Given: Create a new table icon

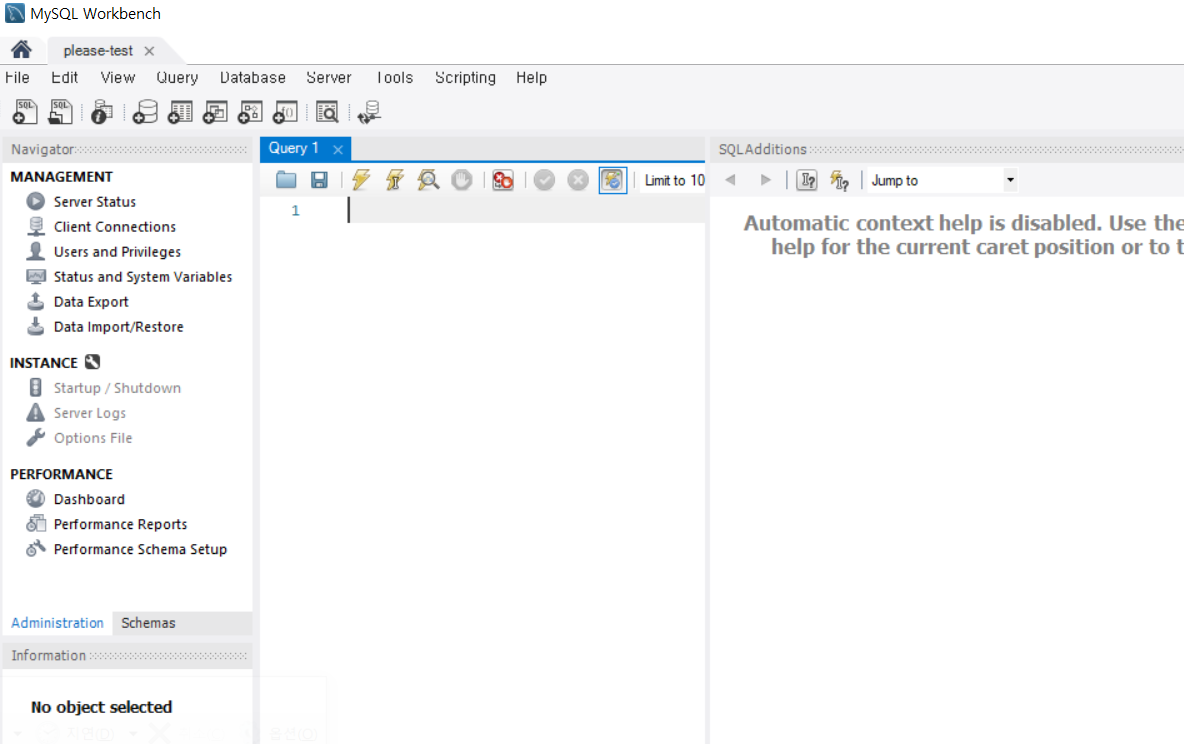Looking at the screenshot, I should (180, 112).
